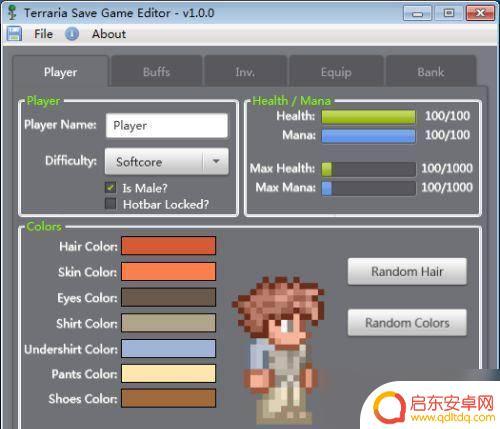The height and width of the screenshot is (429, 500).
Task: Pick the Skin Color swatch
Action: (168, 271)
